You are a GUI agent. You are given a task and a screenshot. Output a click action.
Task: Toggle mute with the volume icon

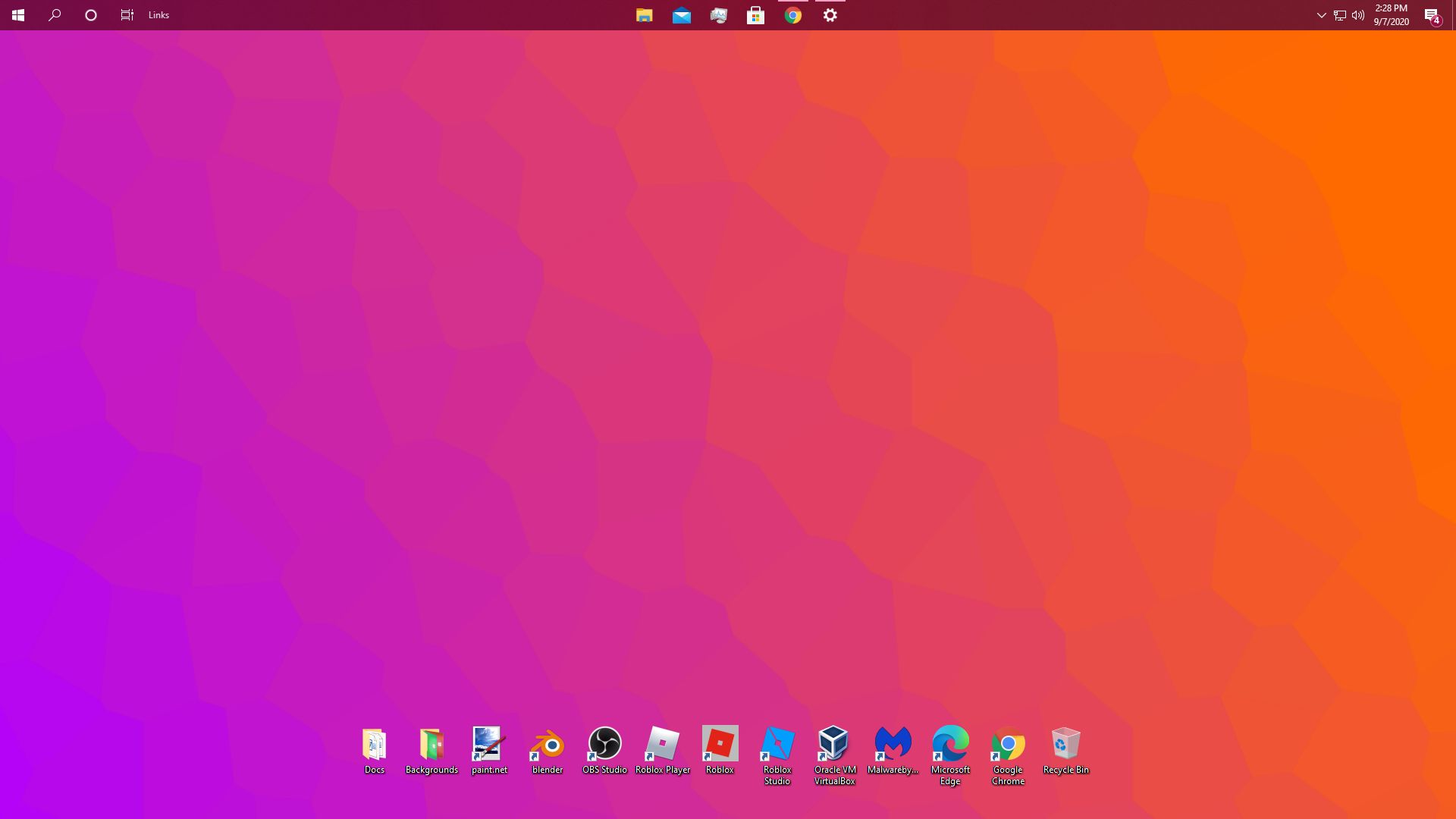click(1357, 14)
